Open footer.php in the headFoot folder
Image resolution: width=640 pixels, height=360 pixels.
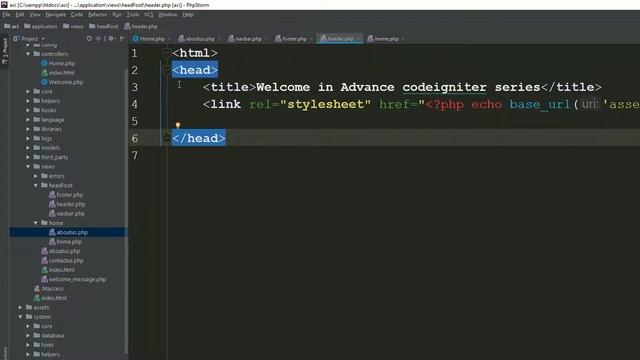click(66, 195)
